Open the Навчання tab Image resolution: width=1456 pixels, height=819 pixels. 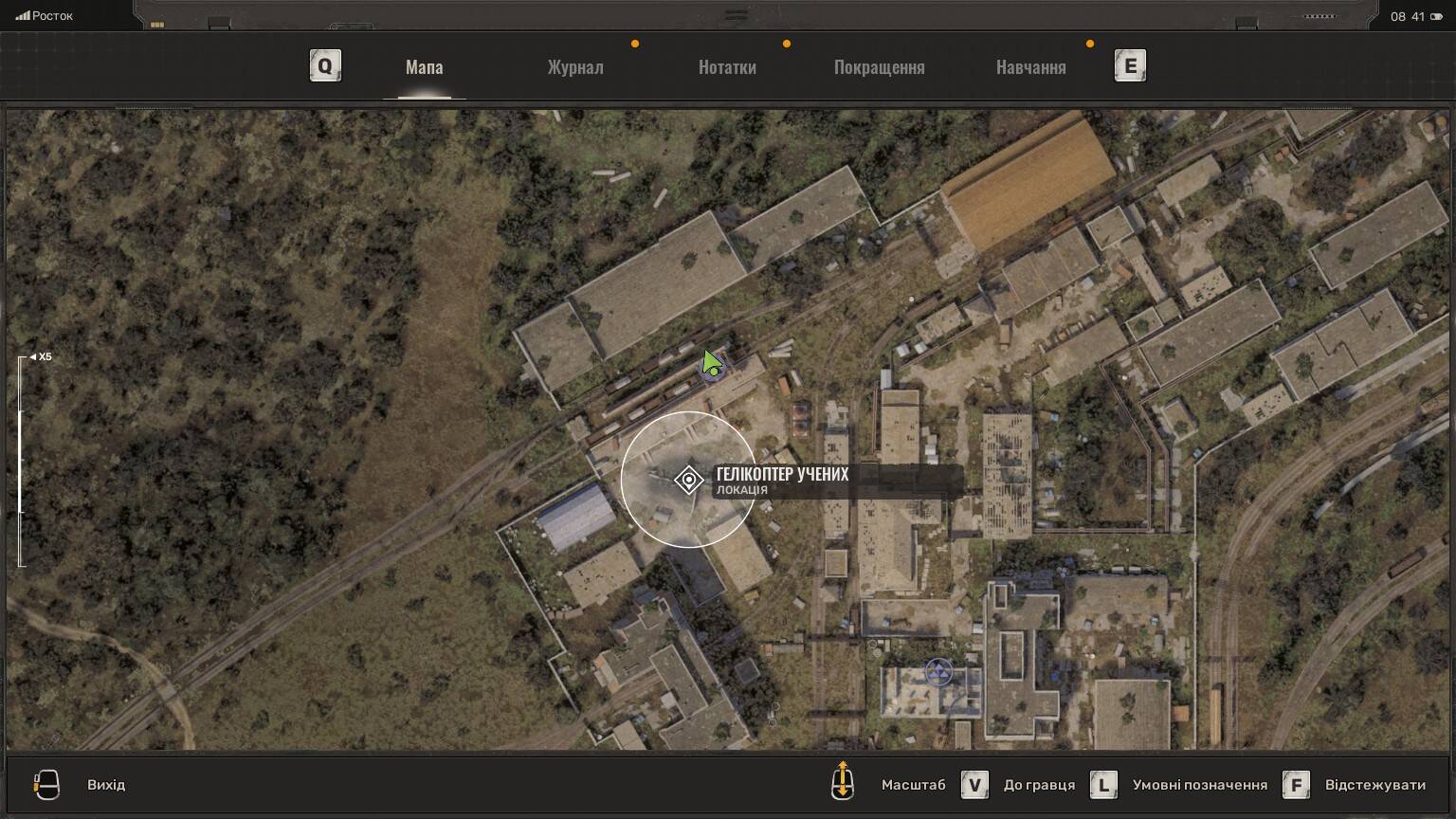pyautogui.click(x=1030, y=67)
